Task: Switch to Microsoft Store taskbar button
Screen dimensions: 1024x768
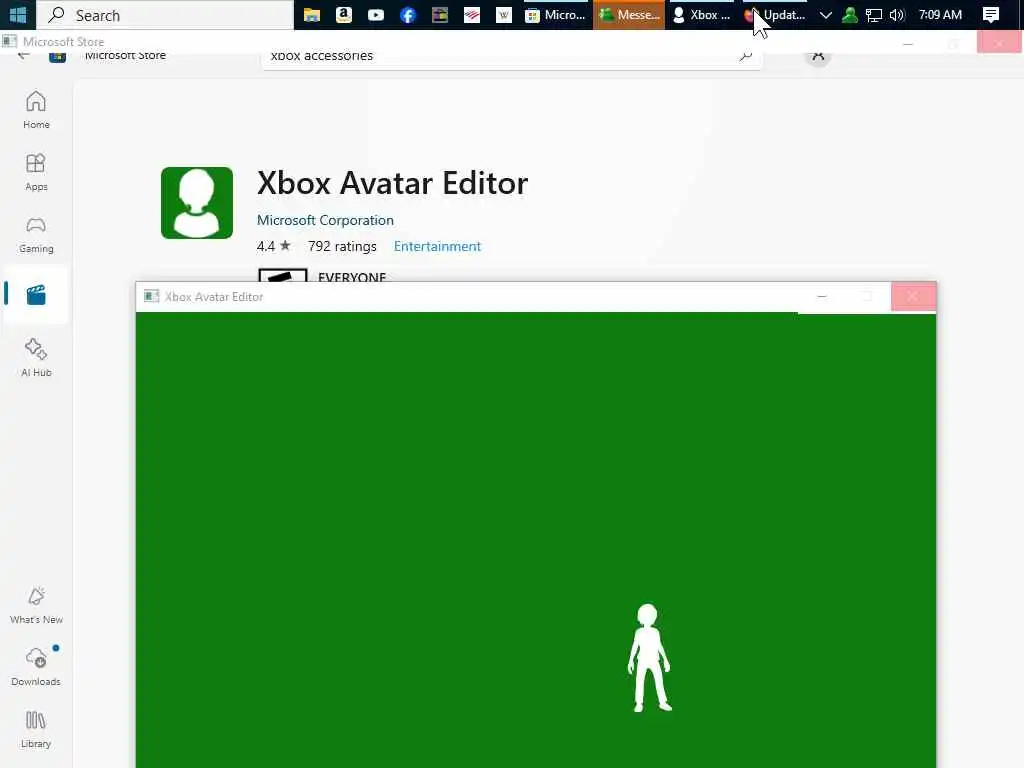Action: coord(556,15)
